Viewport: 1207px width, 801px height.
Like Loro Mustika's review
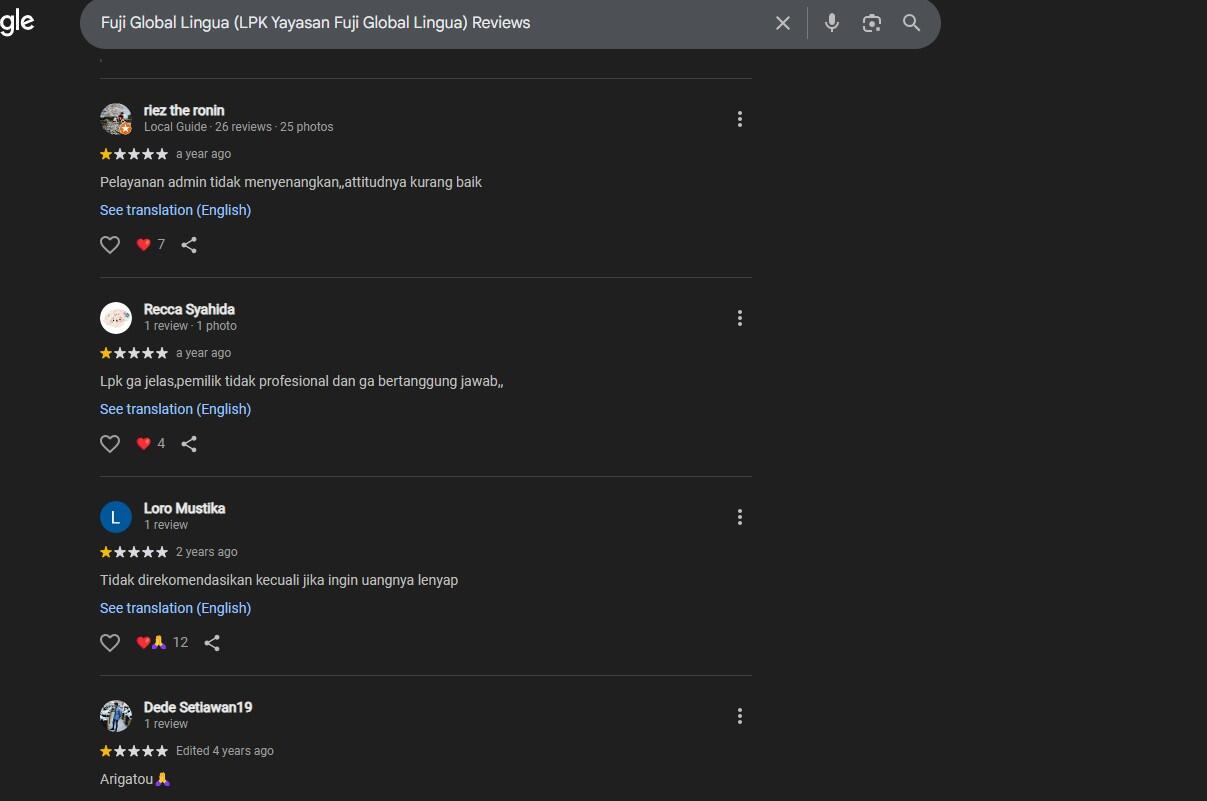110,643
